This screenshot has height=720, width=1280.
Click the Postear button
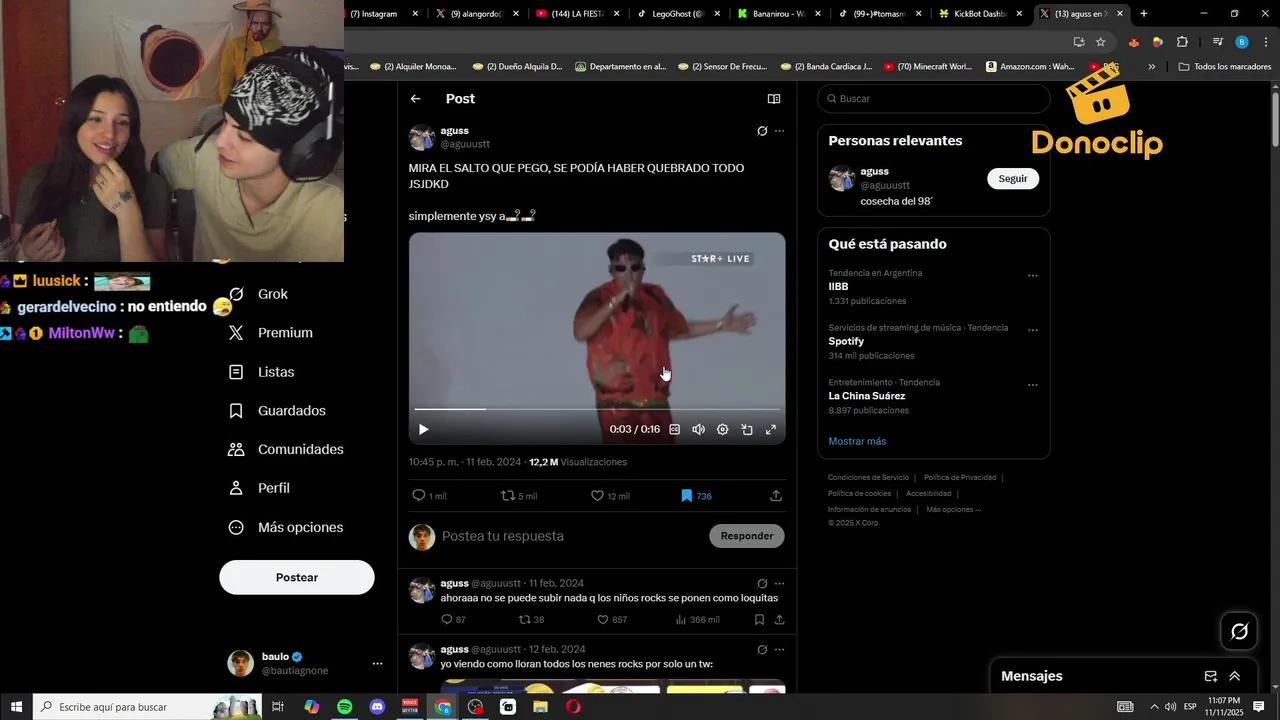[297, 577]
